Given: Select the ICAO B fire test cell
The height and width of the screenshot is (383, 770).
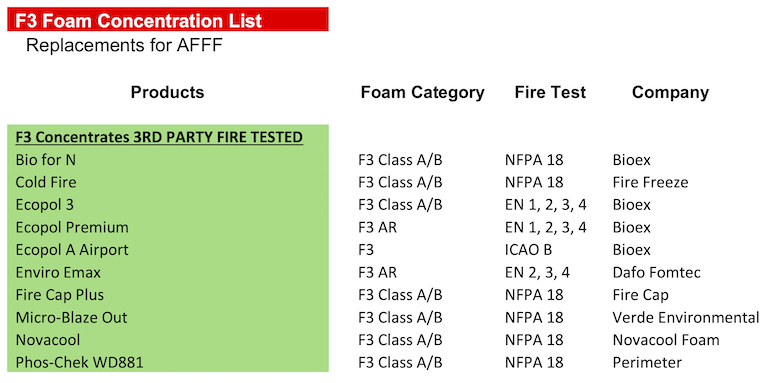Looking at the screenshot, I should pyautogui.click(x=528, y=250).
